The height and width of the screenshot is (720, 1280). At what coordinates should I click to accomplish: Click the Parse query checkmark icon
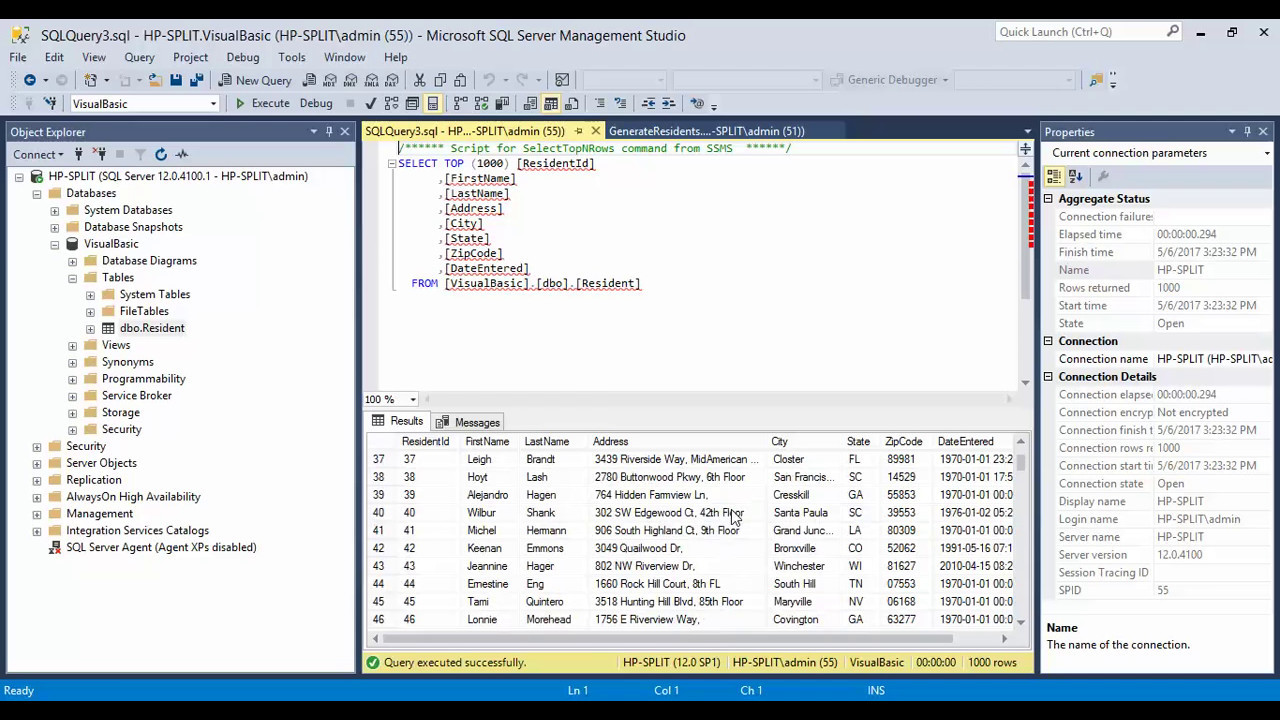tap(369, 103)
